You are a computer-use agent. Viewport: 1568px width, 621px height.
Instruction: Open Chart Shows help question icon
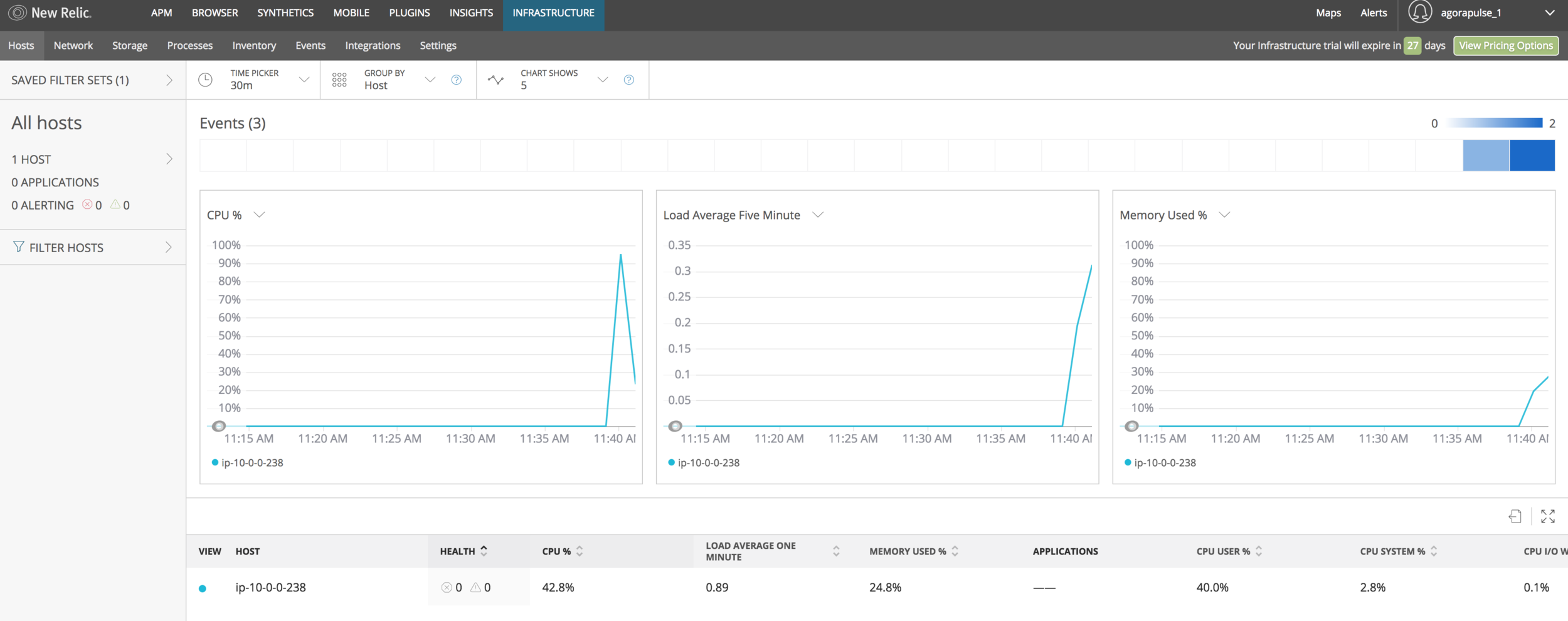[629, 80]
